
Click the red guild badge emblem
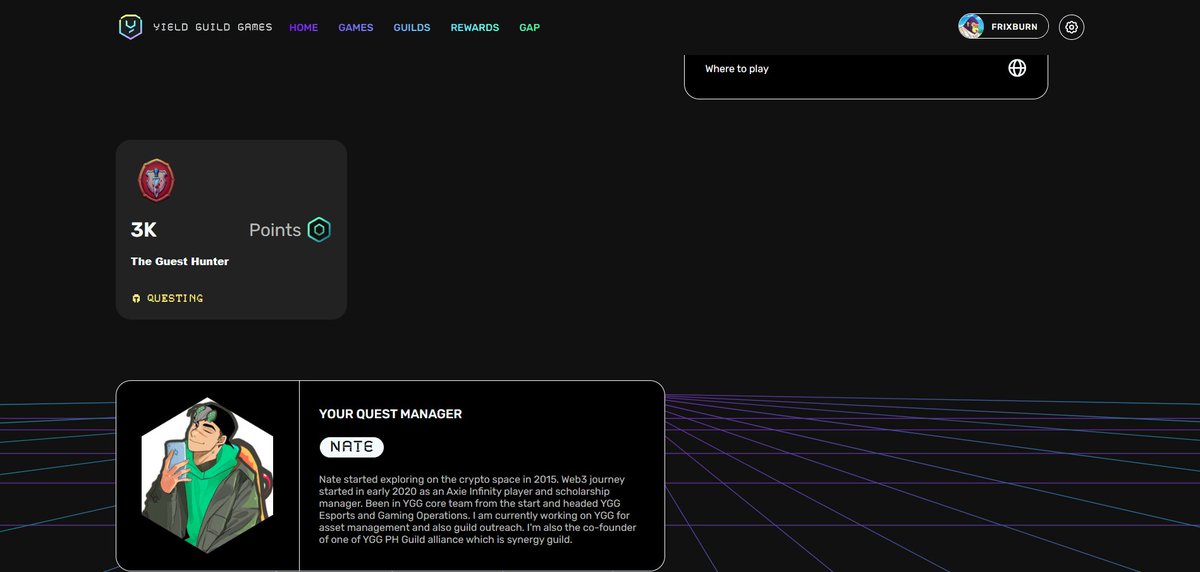(x=156, y=180)
